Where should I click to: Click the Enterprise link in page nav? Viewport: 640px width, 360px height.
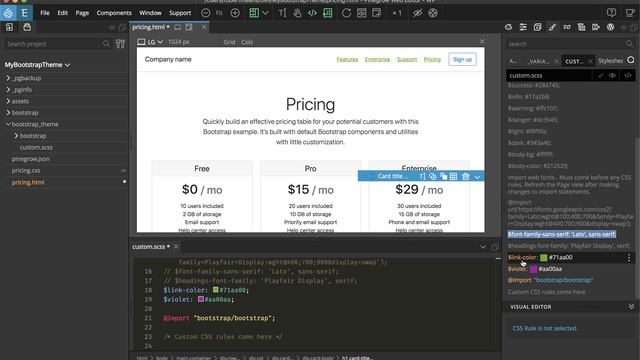pyautogui.click(x=377, y=60)
